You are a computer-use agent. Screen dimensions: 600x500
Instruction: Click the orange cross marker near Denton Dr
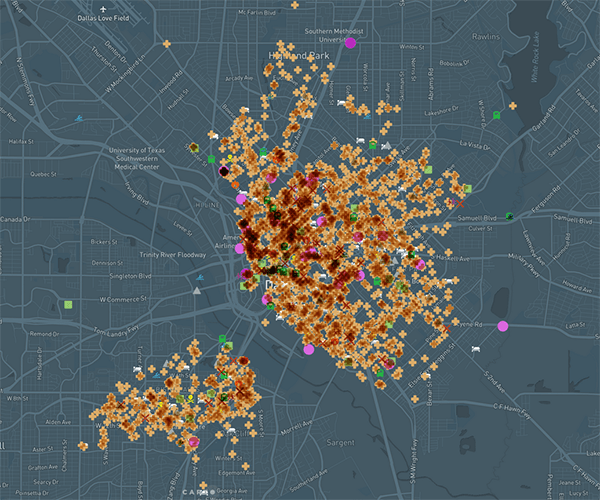point(166,44)
